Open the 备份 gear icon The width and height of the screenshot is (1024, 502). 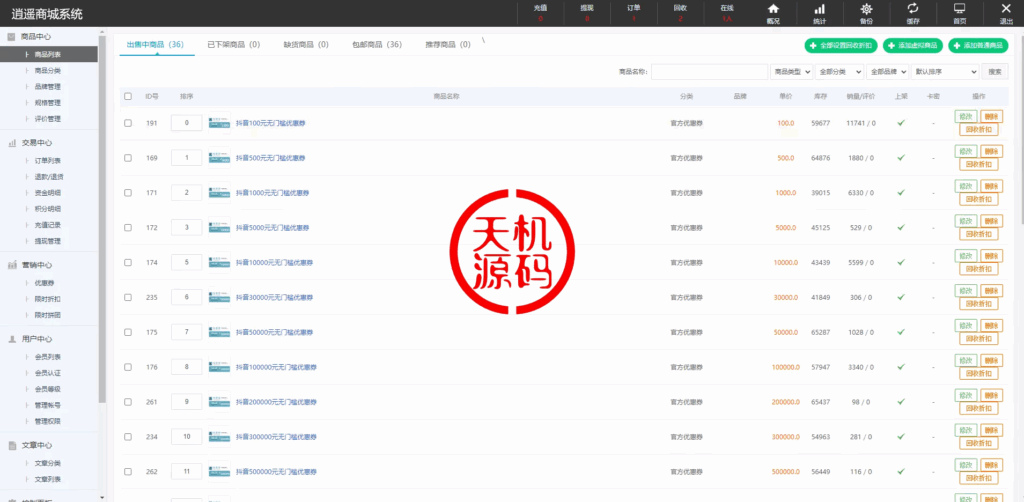[866, 12]
